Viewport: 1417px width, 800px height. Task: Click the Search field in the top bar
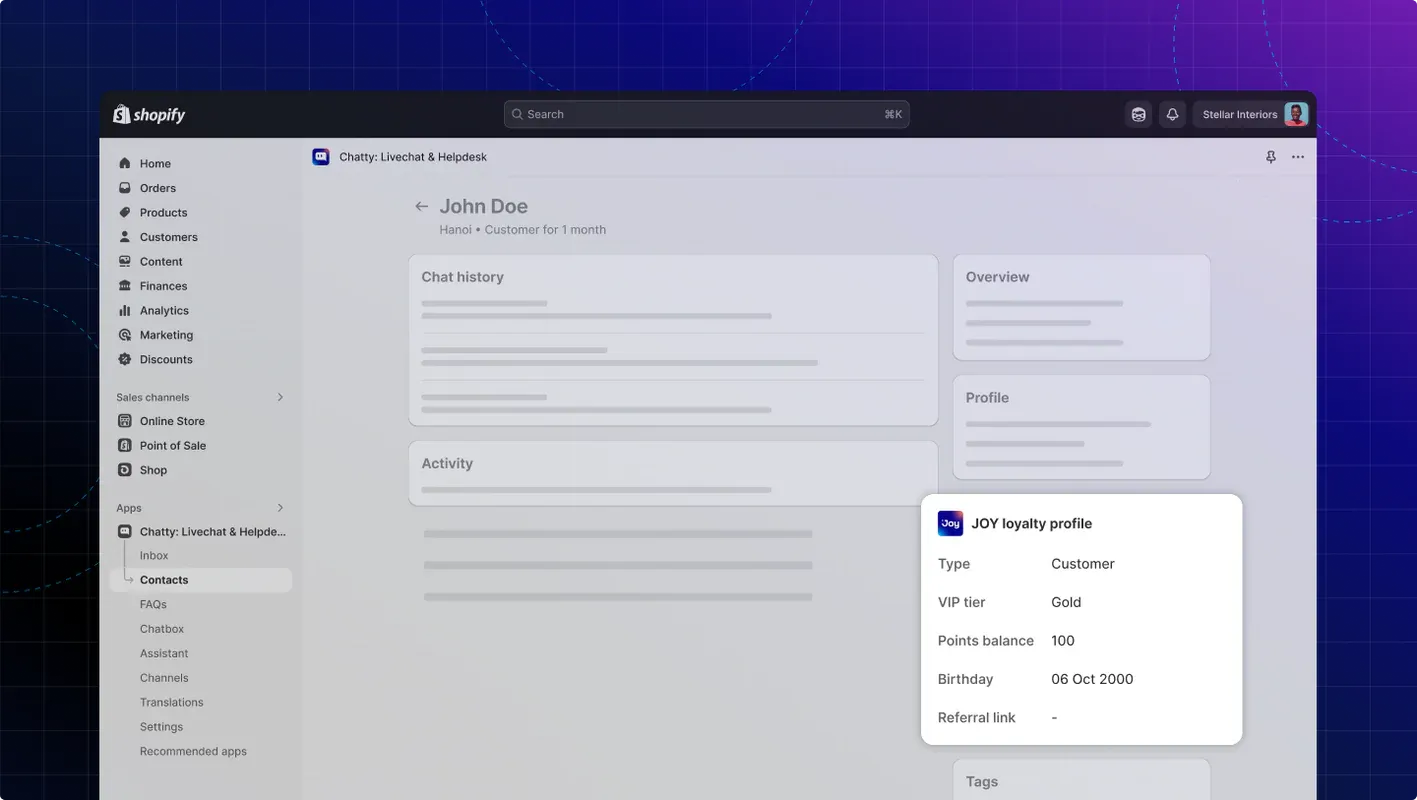click(706, 113)
